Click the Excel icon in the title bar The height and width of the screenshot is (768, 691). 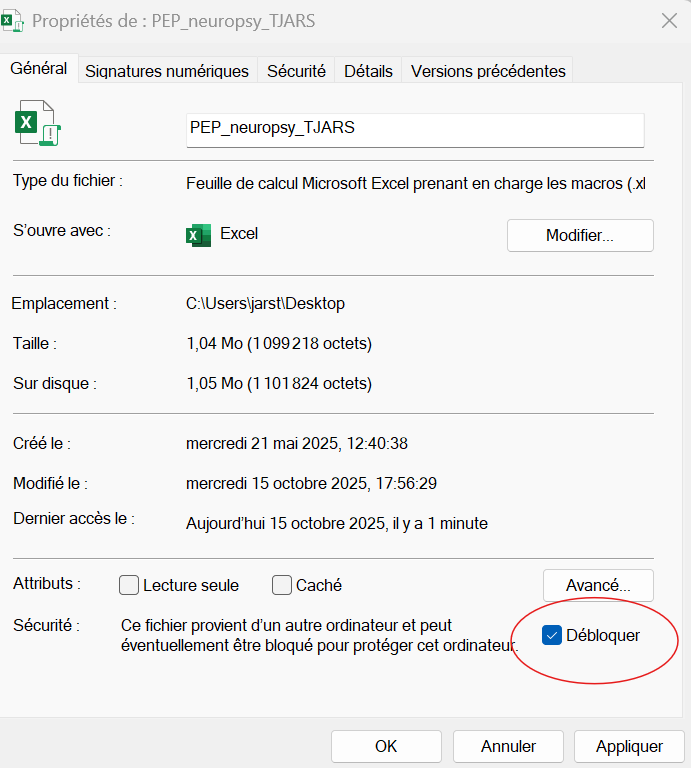click(x=14, y=20)
